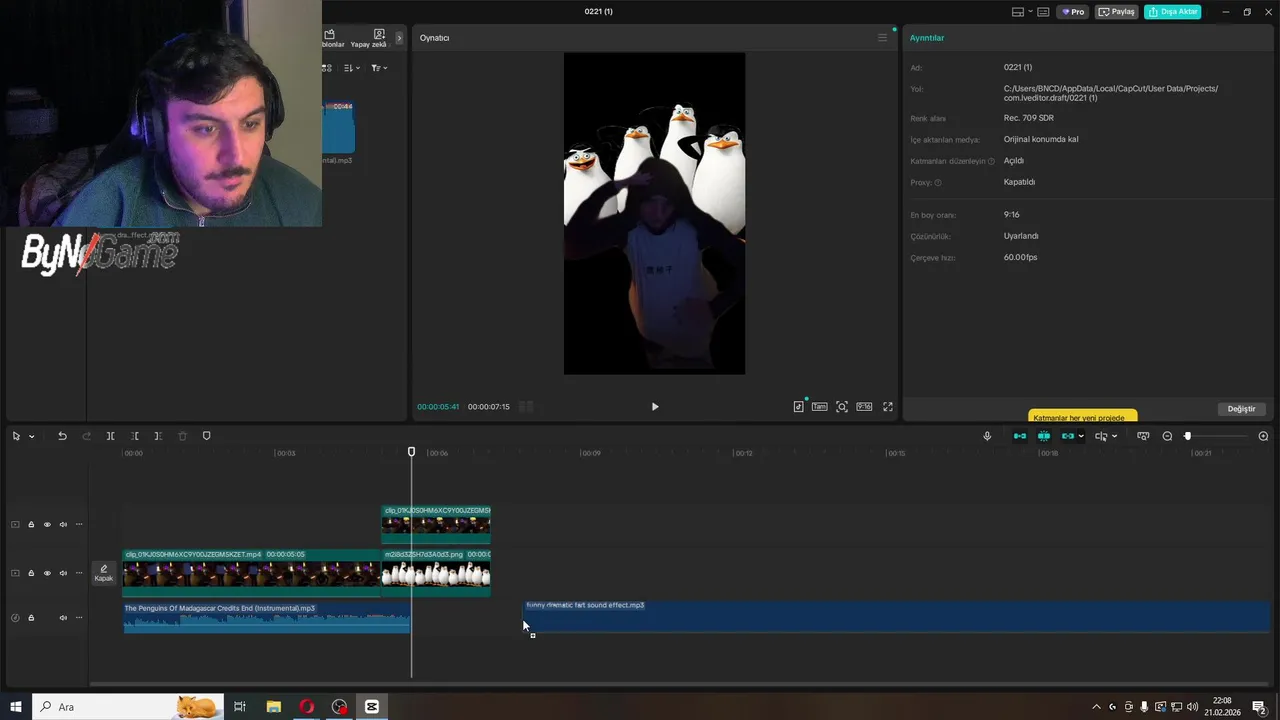Click the Pro upgrade button
This screenshot has width=1280, height=720.
point(1073,12)
